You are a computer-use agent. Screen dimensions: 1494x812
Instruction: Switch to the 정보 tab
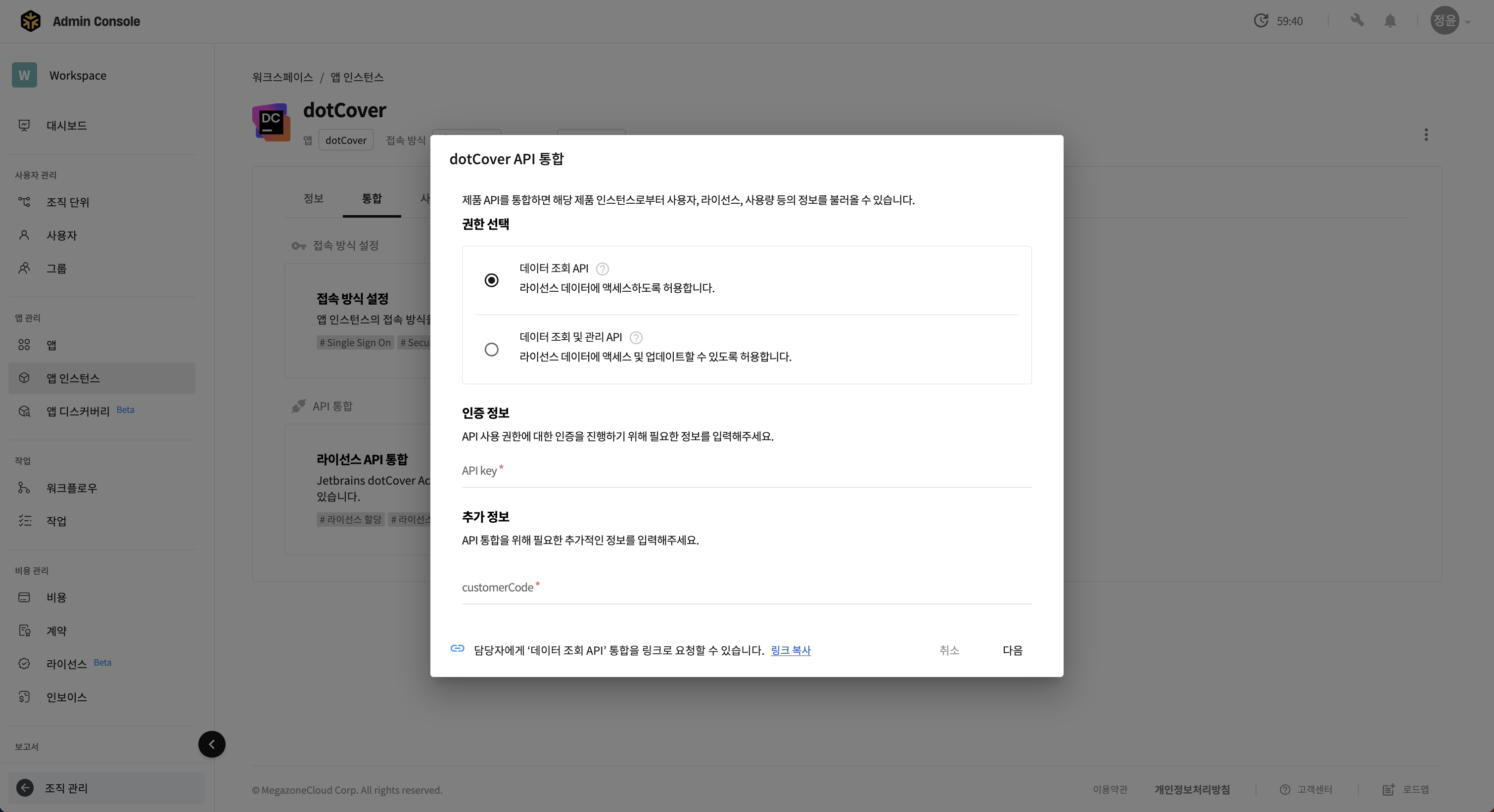(x=313, y=198)
